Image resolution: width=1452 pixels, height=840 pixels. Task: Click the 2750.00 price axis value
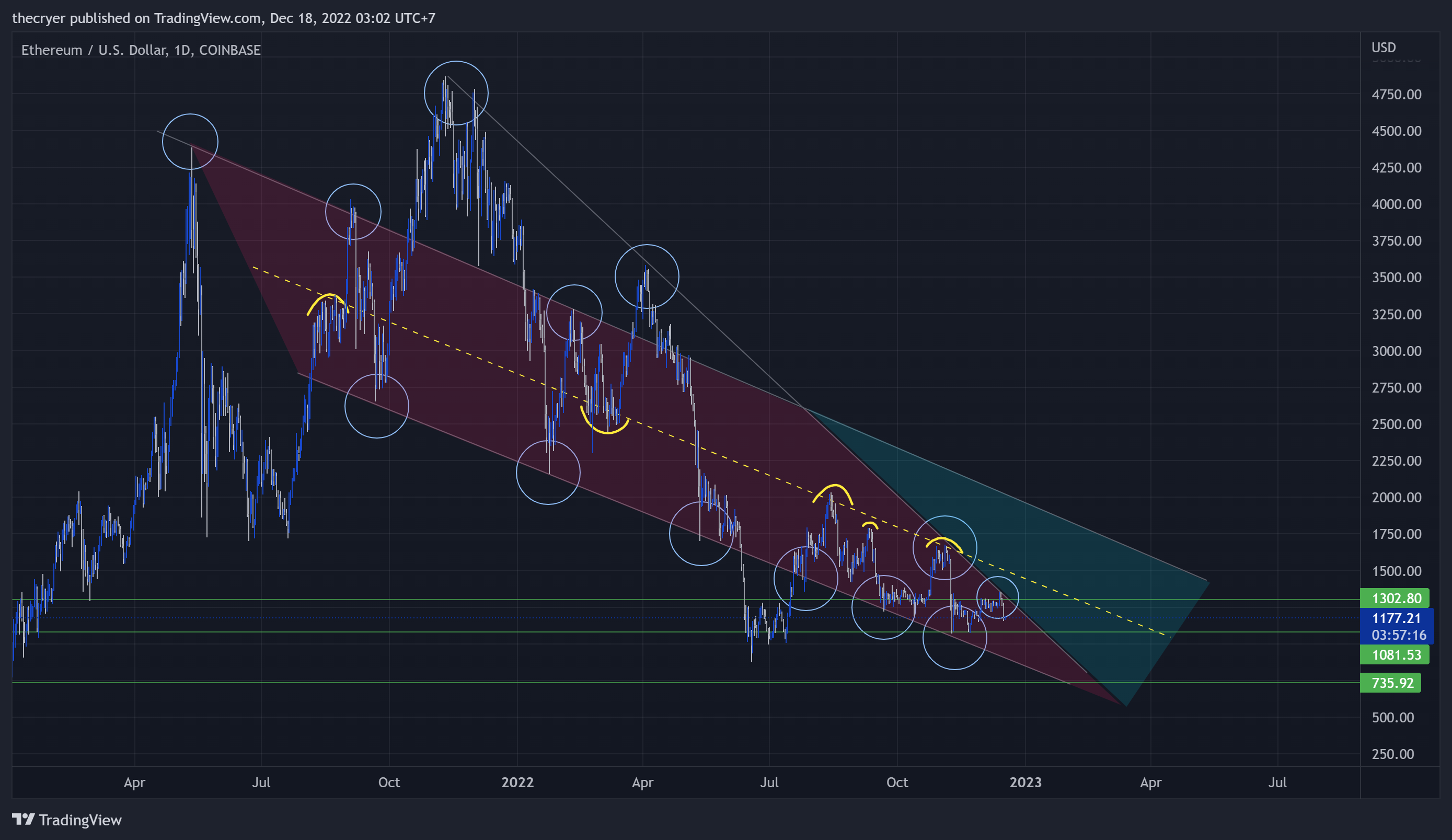(1397, 387)
